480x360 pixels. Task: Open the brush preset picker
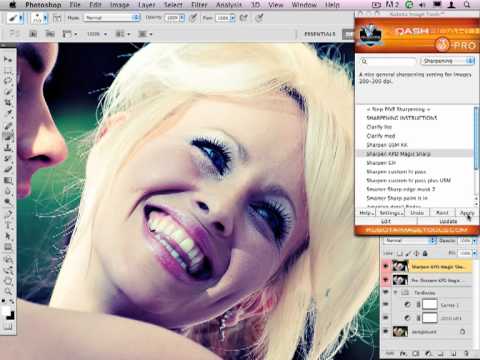coord(39,18)
